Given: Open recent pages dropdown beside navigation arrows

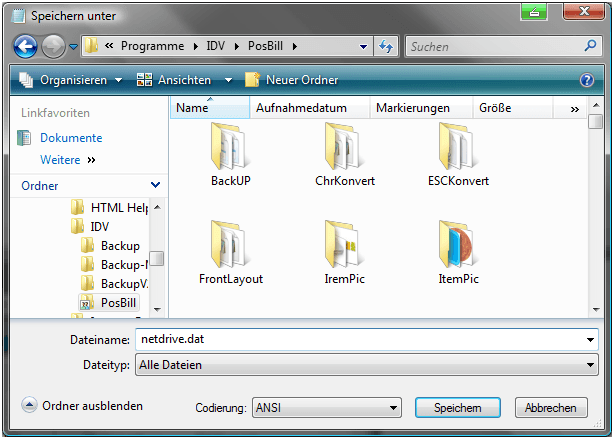Looking at the screenshot, I should pyautogui.click(x=73, y=47).
